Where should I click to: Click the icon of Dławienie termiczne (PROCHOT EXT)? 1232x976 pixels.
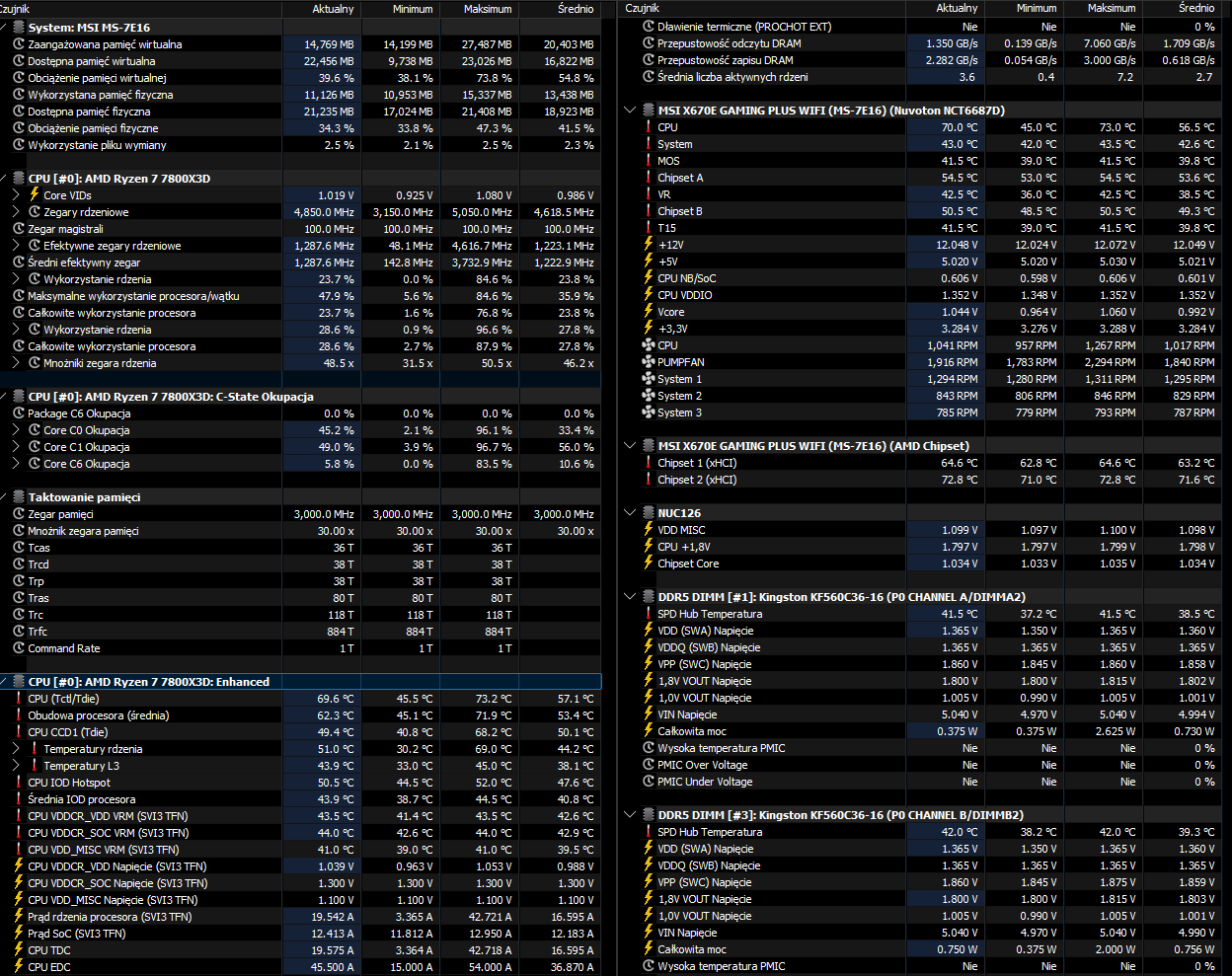coord(649,27)
